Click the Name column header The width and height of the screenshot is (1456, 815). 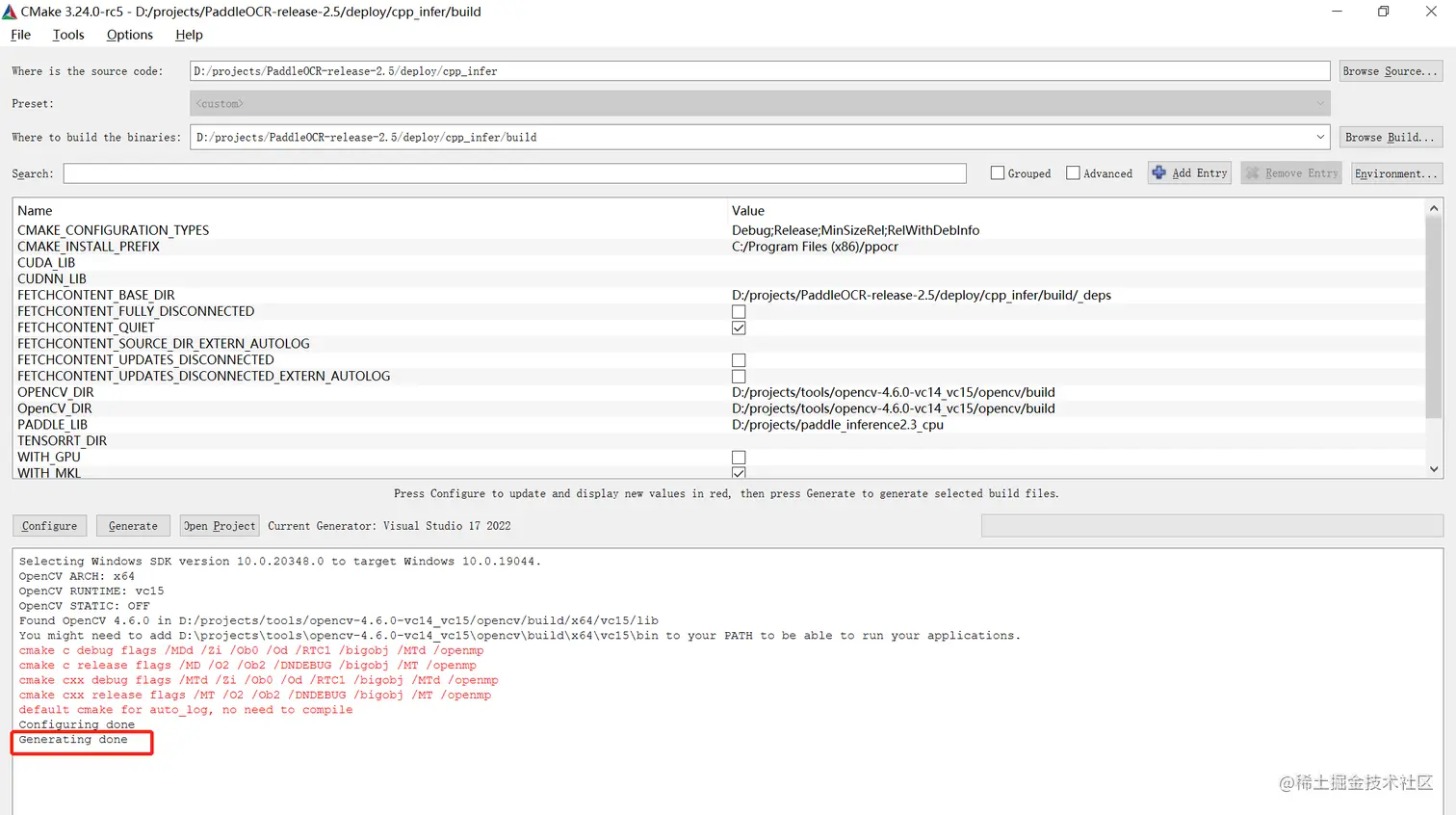coord(35,211)
